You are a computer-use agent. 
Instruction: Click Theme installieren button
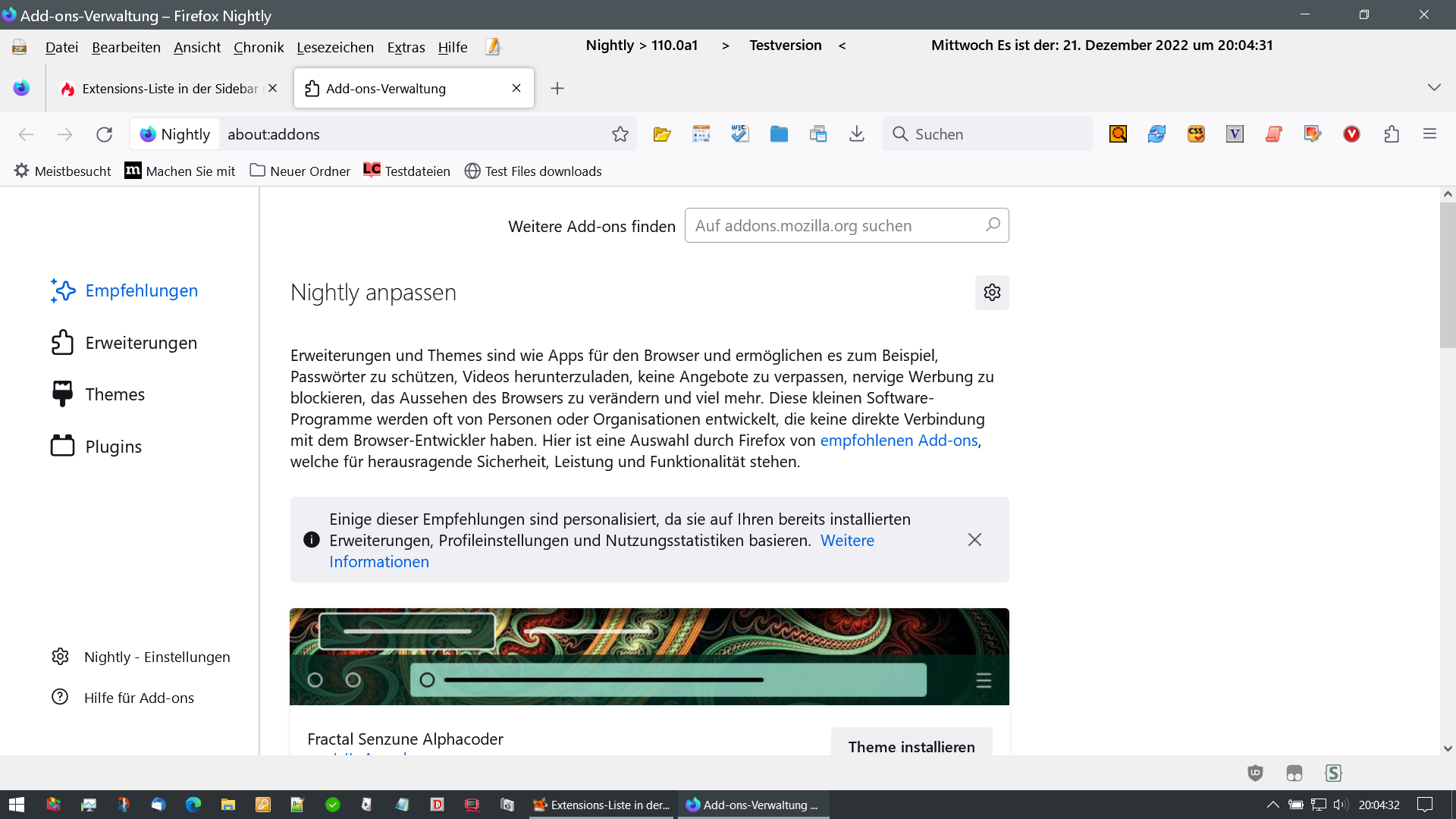tap(911, 745)
